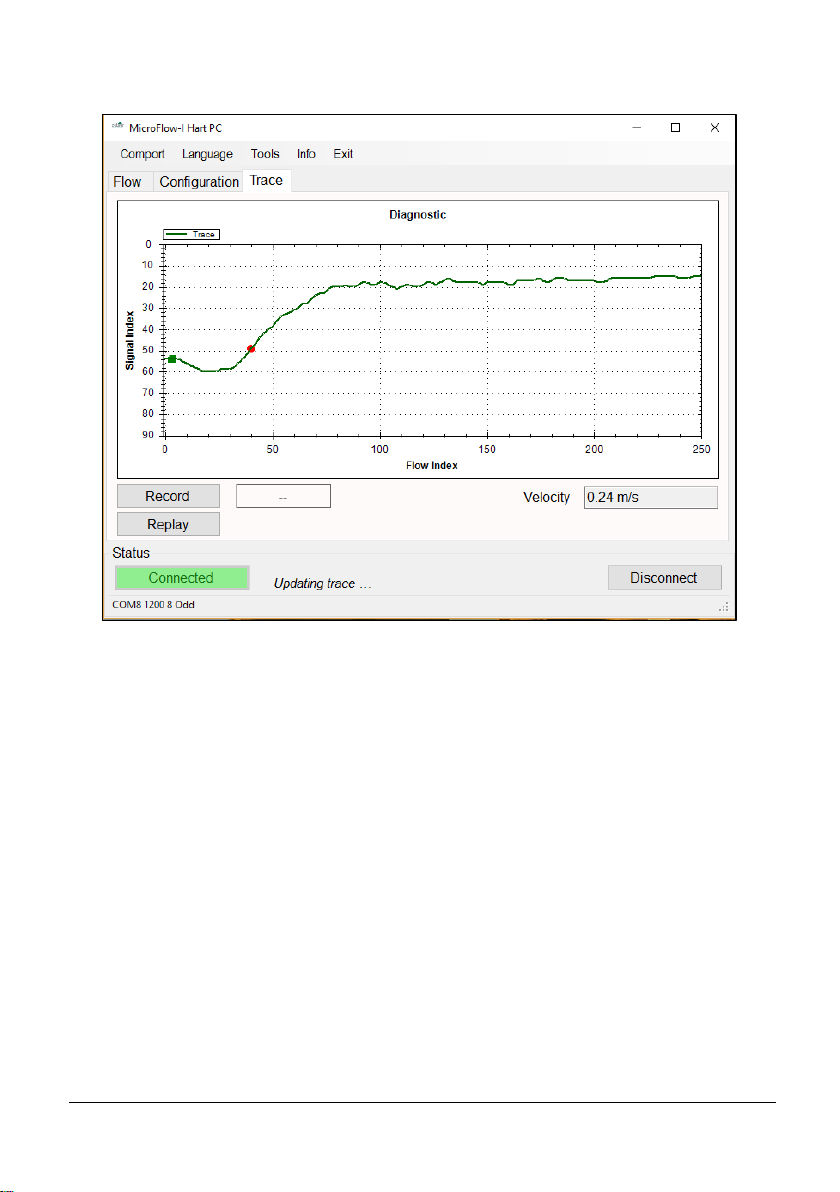Open the Info menu
The height and width of the screenshot is (1192, 840).
point(306,154)
